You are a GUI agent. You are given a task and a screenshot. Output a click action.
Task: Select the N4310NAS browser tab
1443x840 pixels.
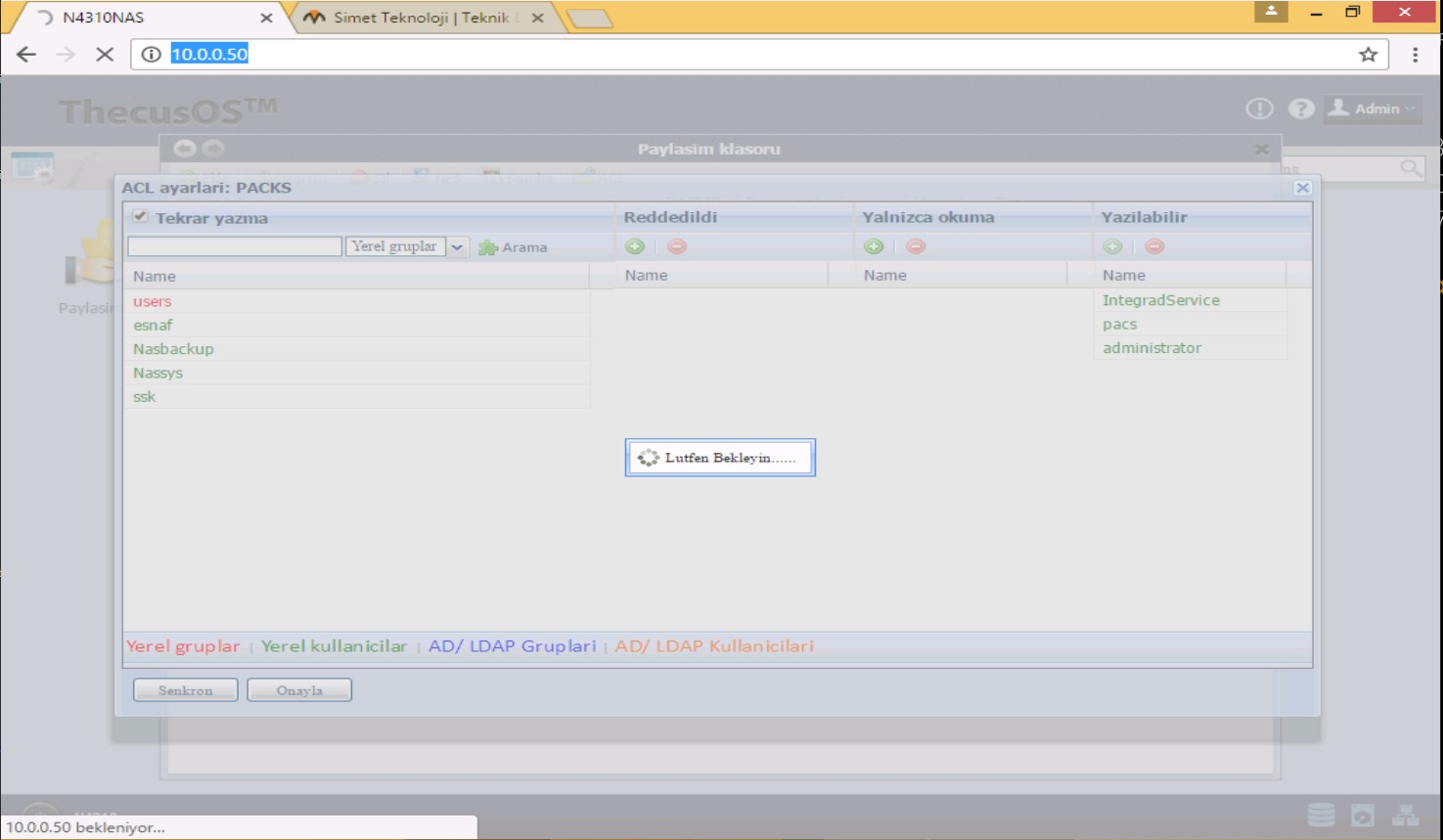[x=147, y=18]
